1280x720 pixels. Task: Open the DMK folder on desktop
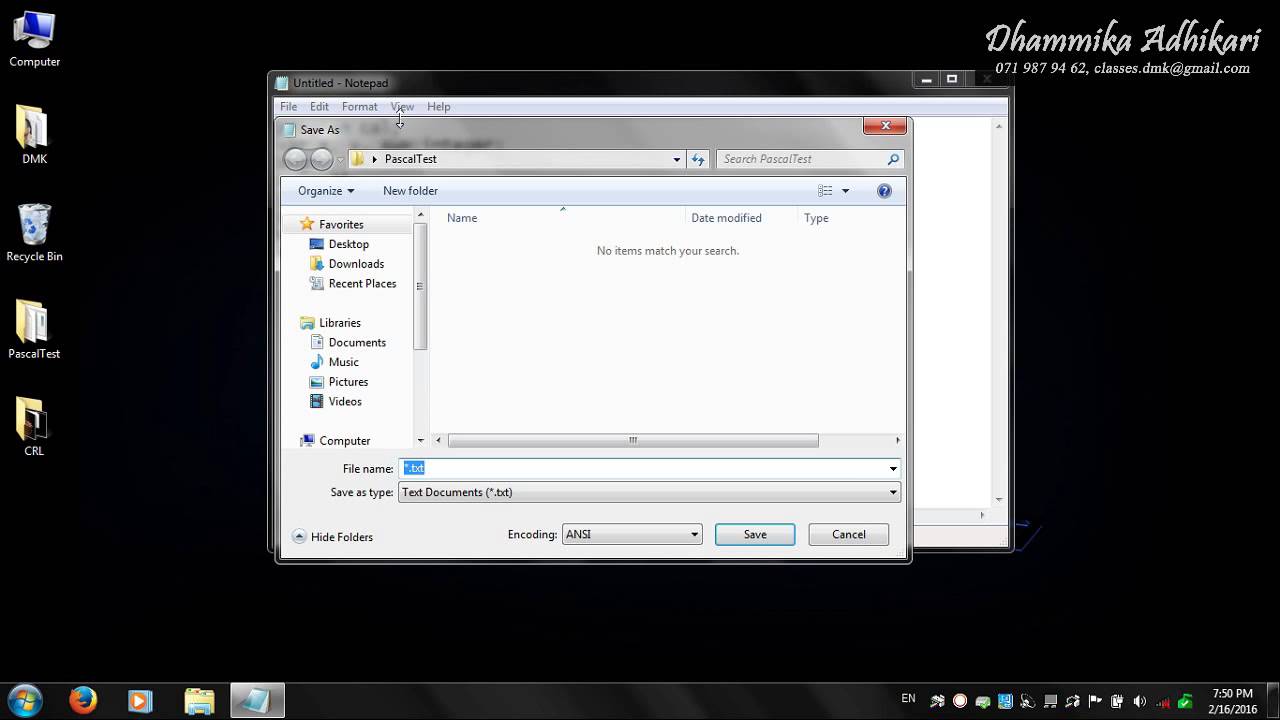click(34, 135)
